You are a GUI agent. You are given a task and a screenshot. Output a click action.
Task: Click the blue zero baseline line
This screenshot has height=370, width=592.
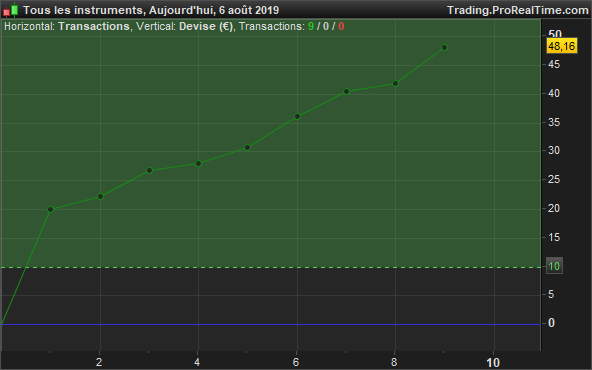point(270,324)
